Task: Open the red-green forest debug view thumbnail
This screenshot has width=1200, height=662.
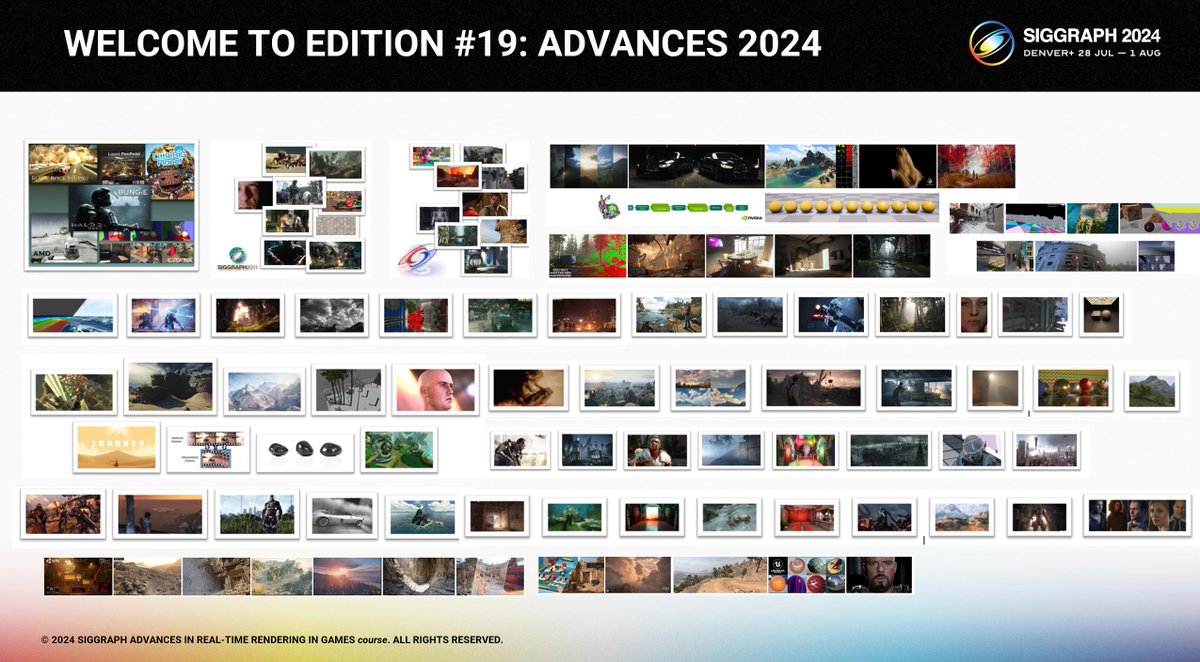Action: (x=588, y=256)
